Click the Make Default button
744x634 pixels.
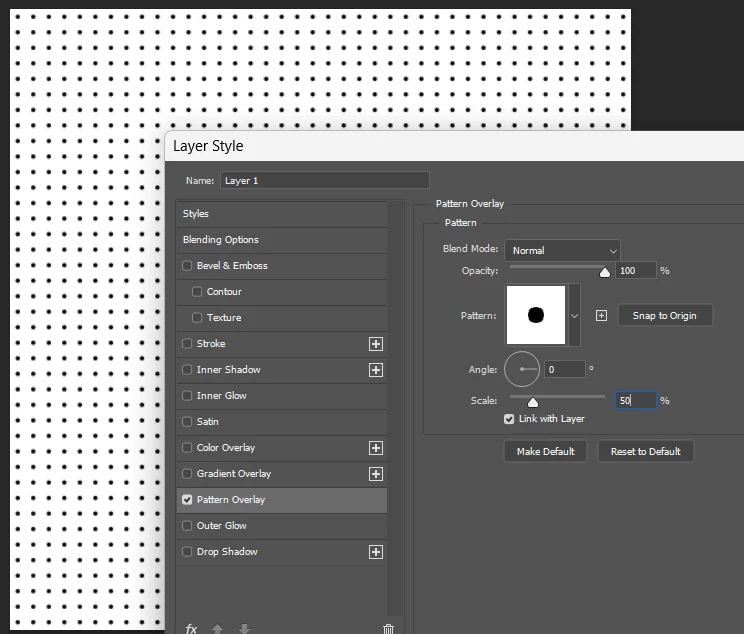click(x=545, y=451)
